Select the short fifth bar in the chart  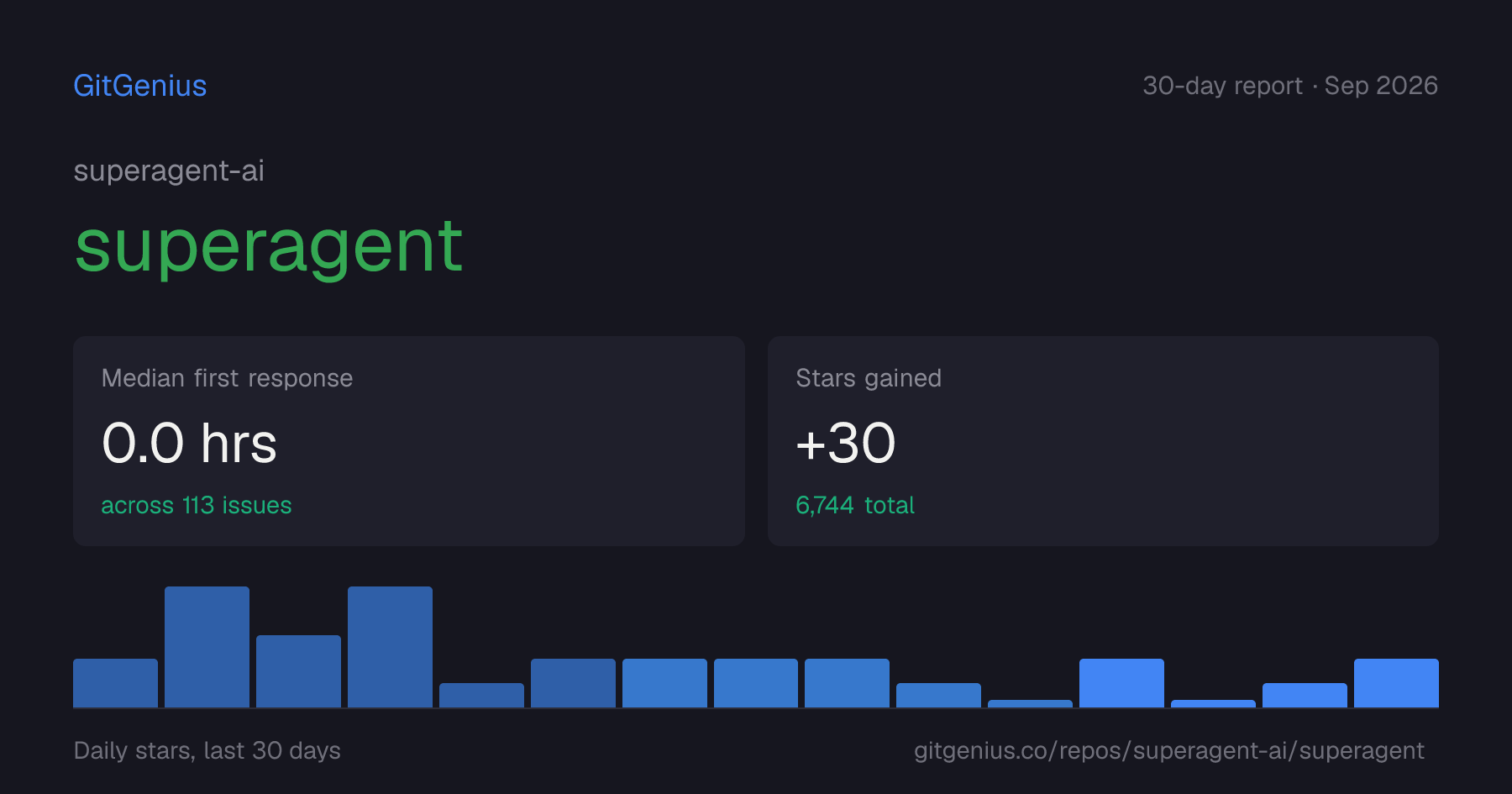[x=481, y=696]
